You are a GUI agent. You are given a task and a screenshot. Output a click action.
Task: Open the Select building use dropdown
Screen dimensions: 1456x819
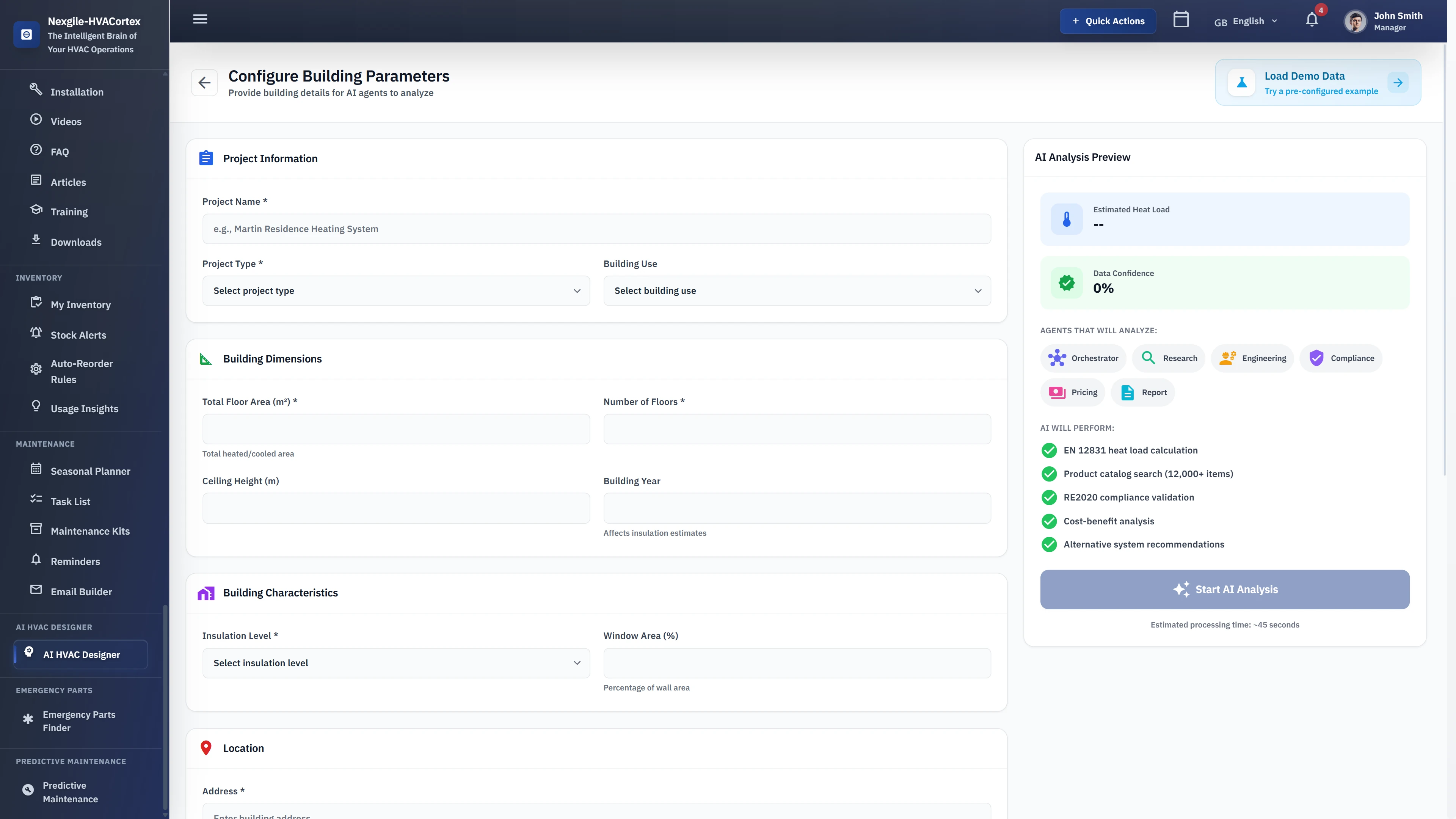[x=796, y=290]
